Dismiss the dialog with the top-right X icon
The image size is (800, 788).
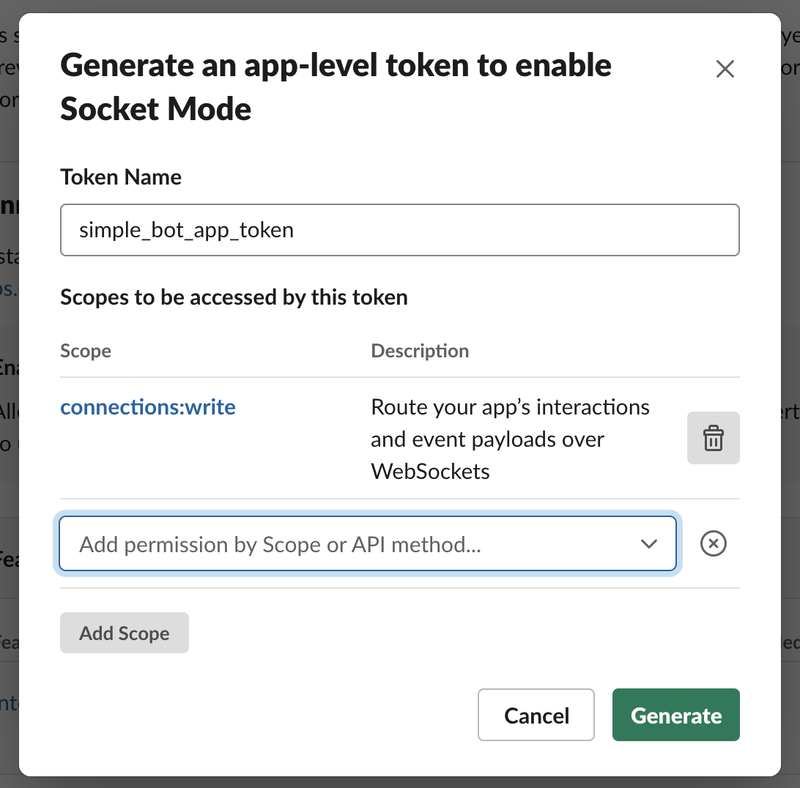tap(725, 69)
